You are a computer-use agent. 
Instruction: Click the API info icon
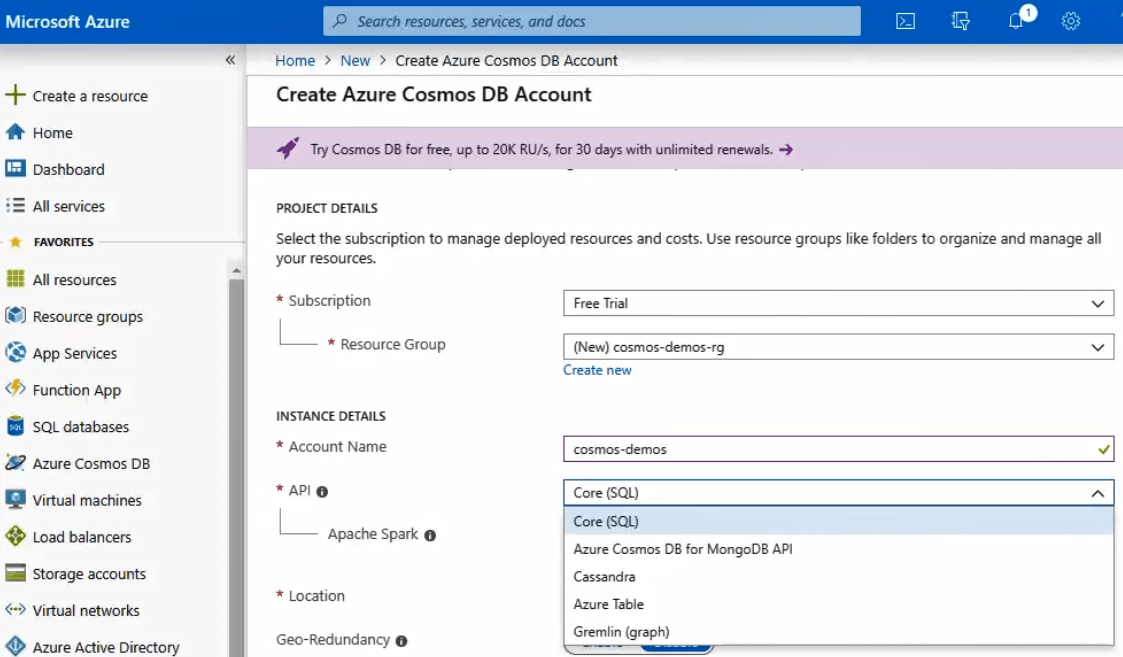(322, 491)
